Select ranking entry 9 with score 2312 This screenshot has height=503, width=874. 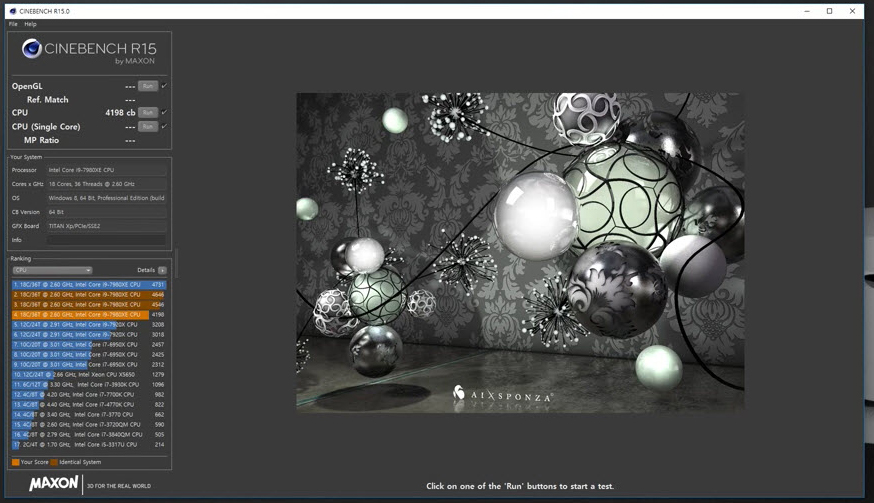click(x=89, y=365)
